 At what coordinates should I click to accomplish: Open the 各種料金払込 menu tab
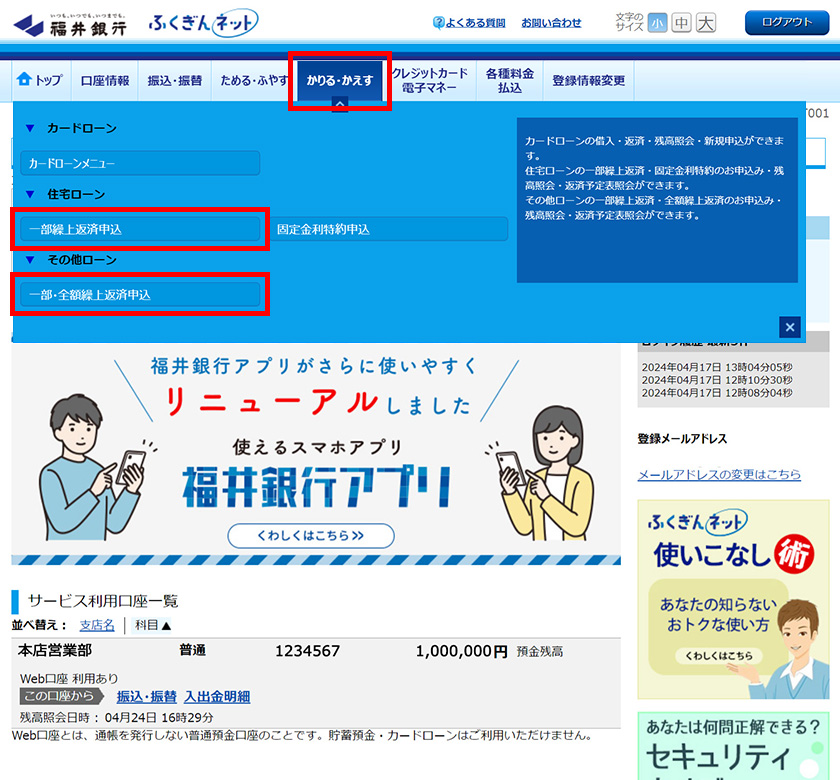(x=509, y=80)
